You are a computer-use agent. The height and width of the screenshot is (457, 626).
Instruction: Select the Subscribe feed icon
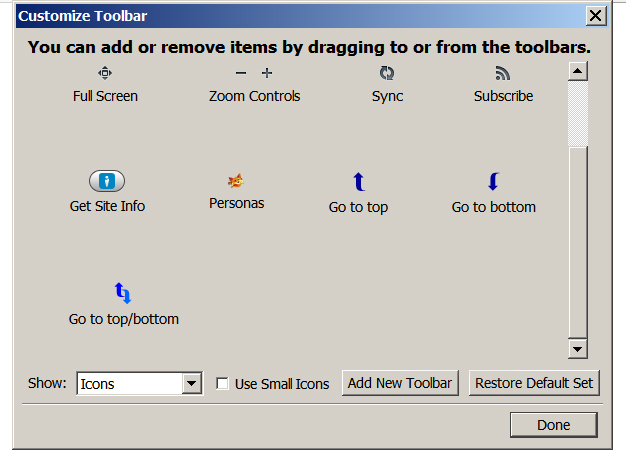coord(503,73)
